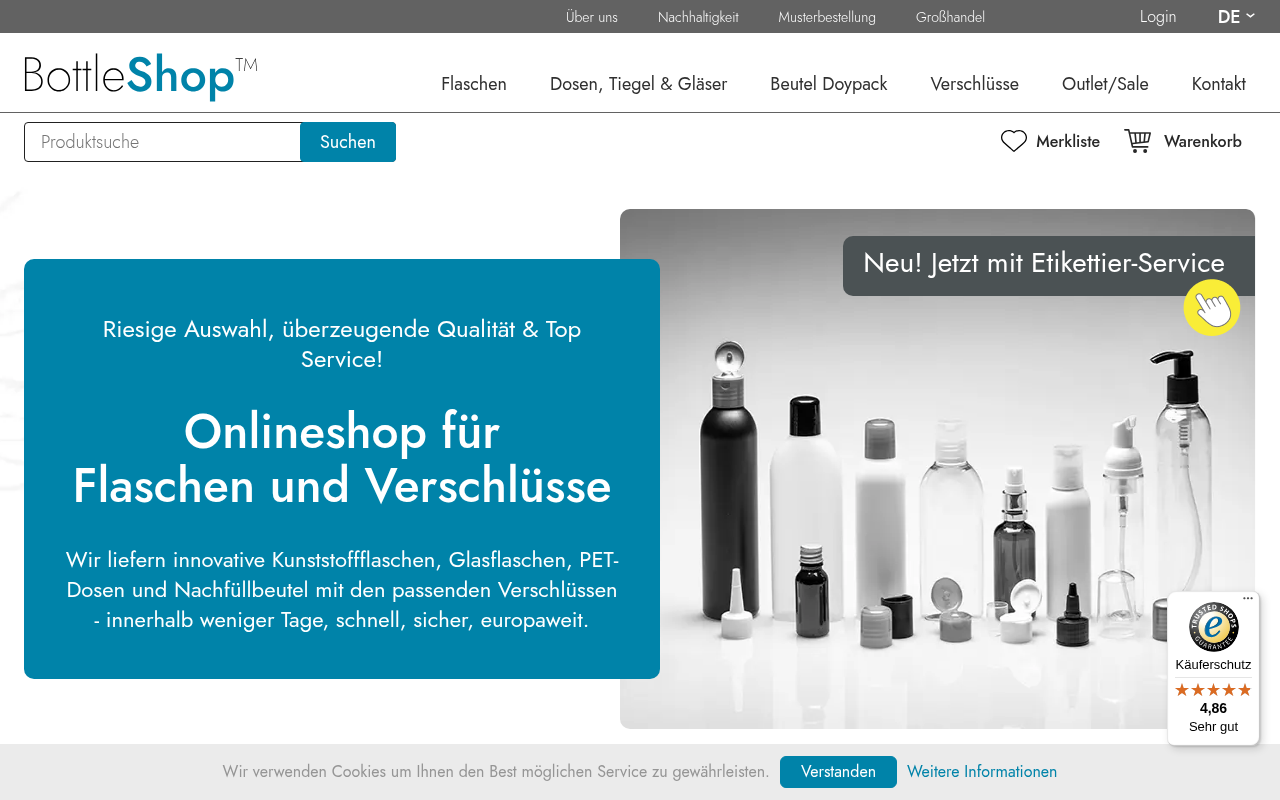
Task: Open the Verschlüsse menu
Action: point(975,84)
